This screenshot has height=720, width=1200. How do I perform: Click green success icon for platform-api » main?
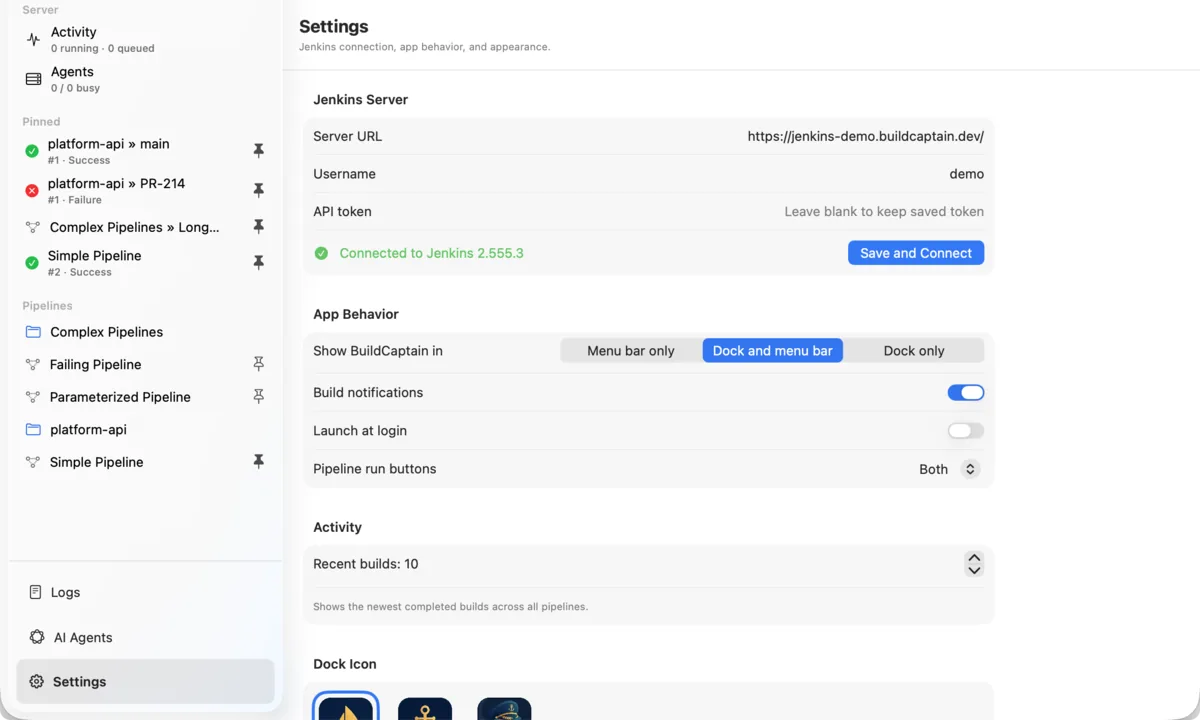(32, 151)
